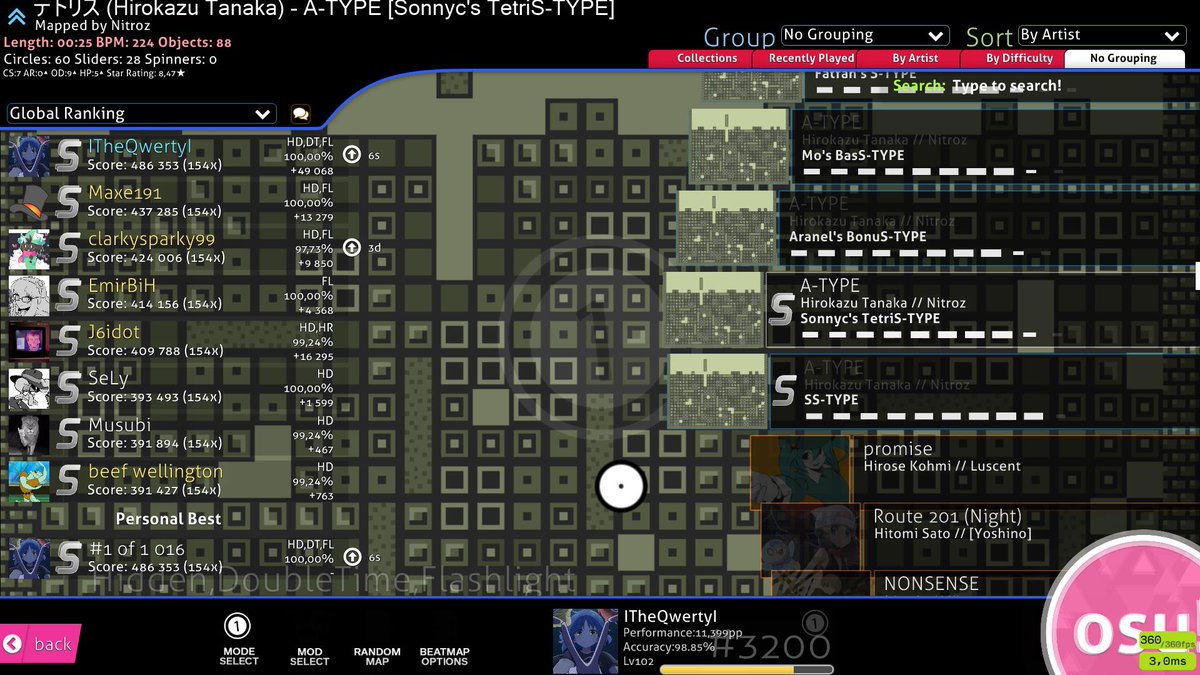Click replay arrow icon on Personal Best score
The width and height of the screenshot is (1200, 675).
pos(352,557)
